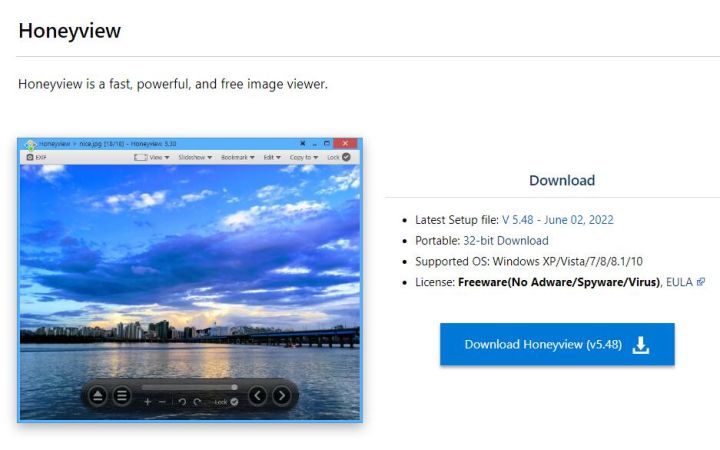Open the EULA link
720x450 pixels.
pos(679,282)
